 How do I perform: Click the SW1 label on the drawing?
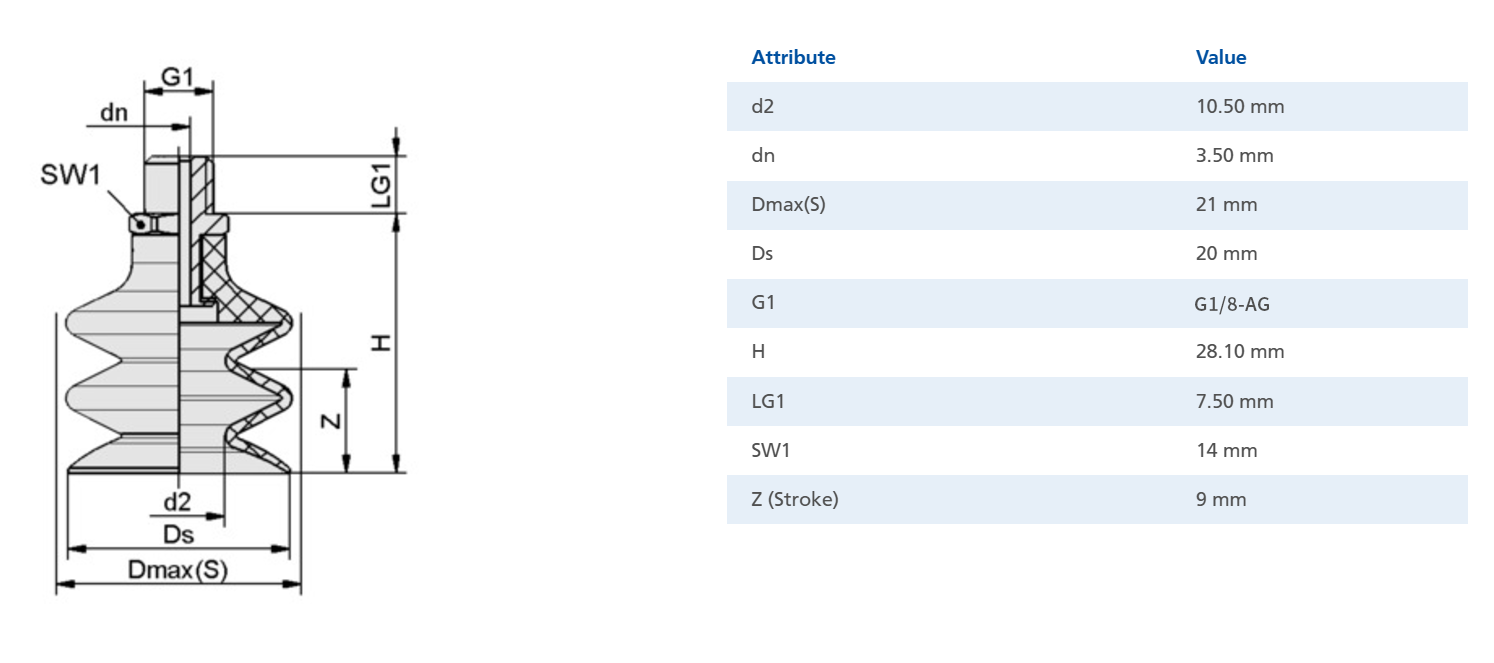pyautogui.click(x=71, y=176)
